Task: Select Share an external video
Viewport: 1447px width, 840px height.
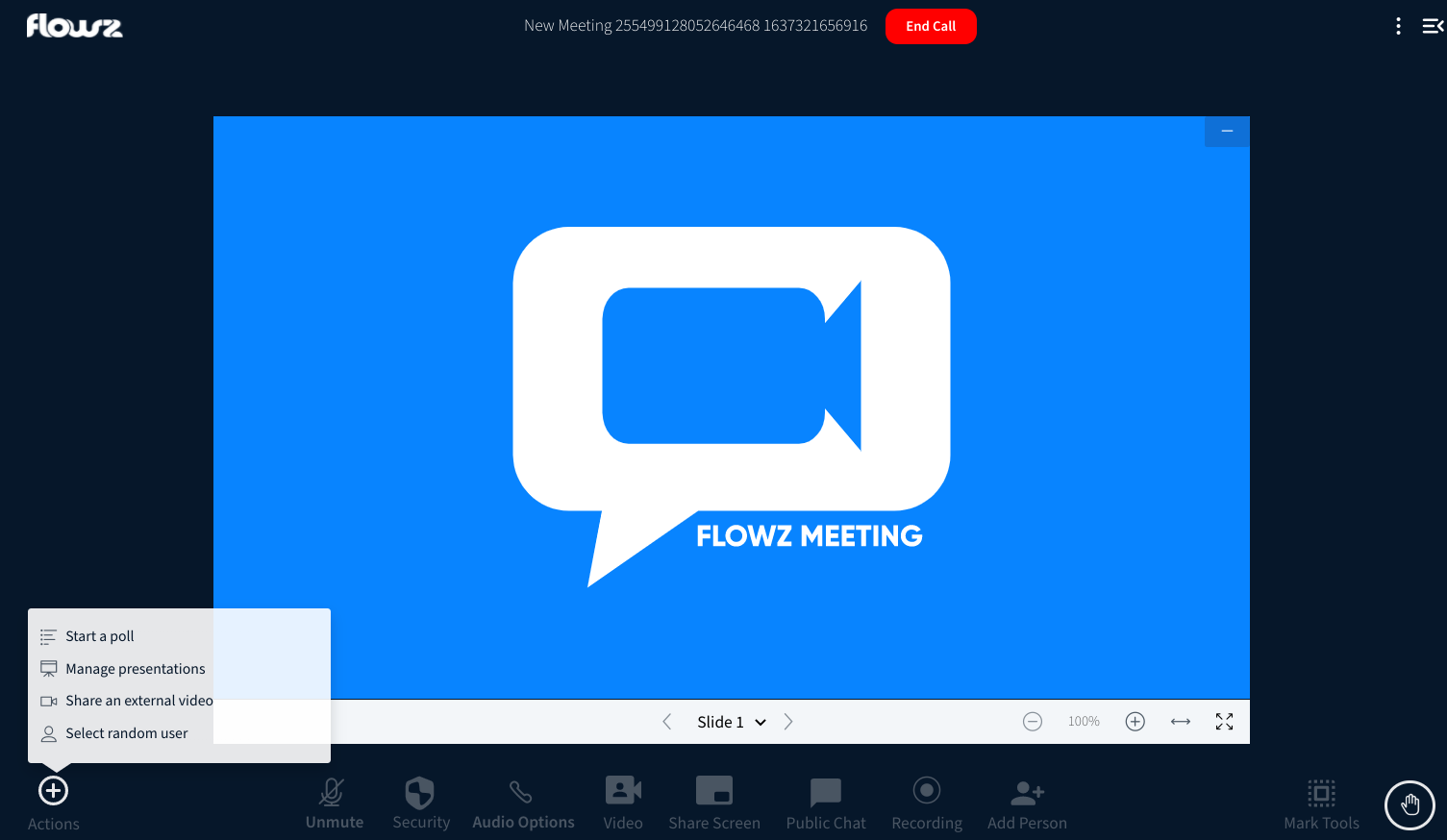Action: [x=179, y=701]
